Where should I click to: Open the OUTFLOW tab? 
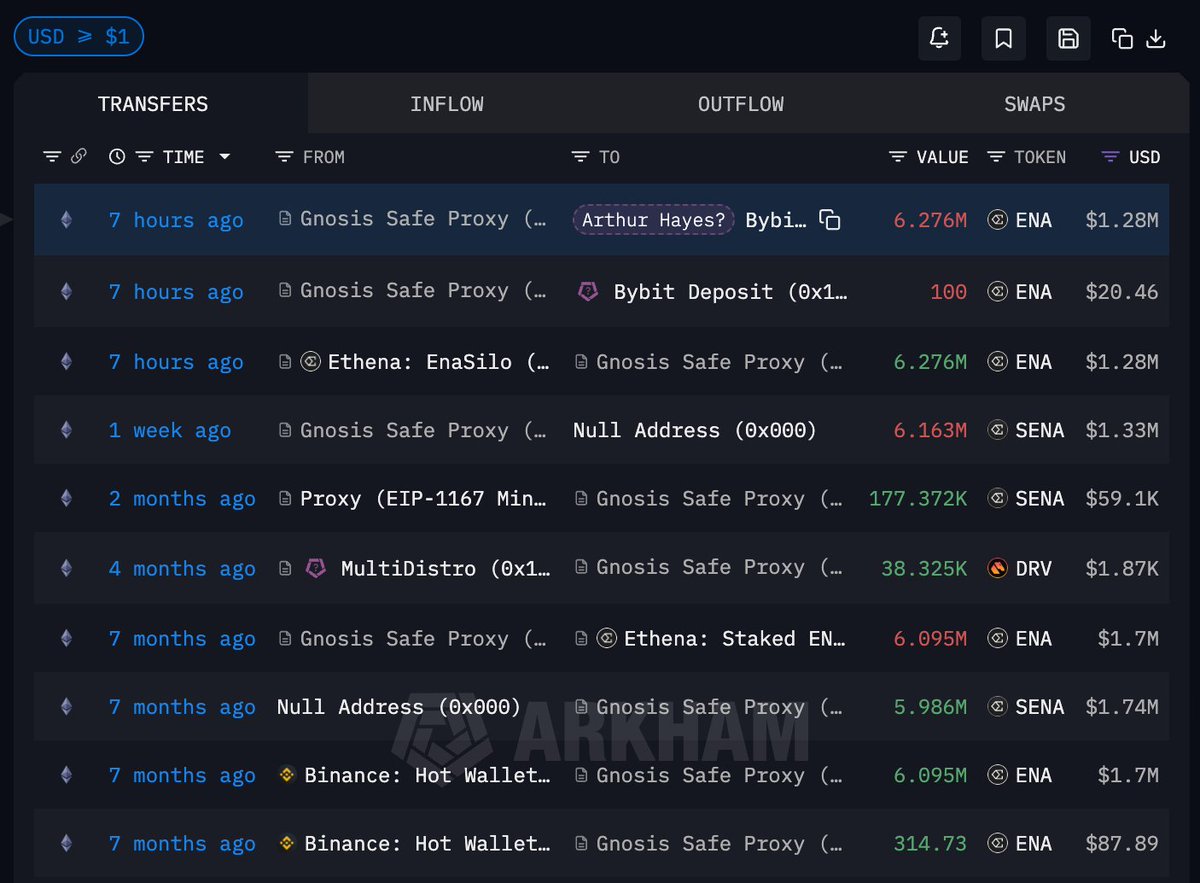740,104
